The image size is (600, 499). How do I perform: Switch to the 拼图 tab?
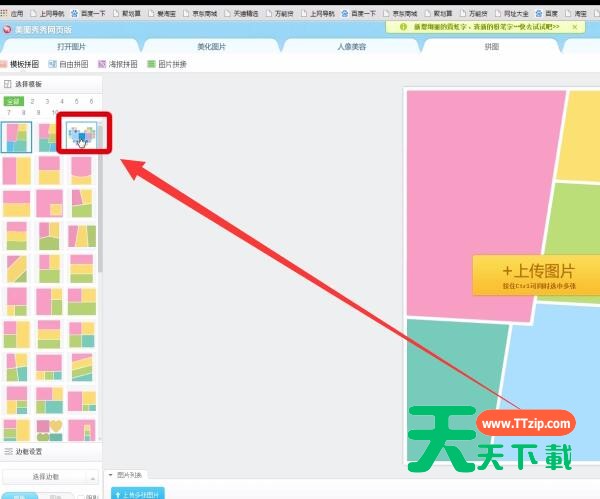492,47
